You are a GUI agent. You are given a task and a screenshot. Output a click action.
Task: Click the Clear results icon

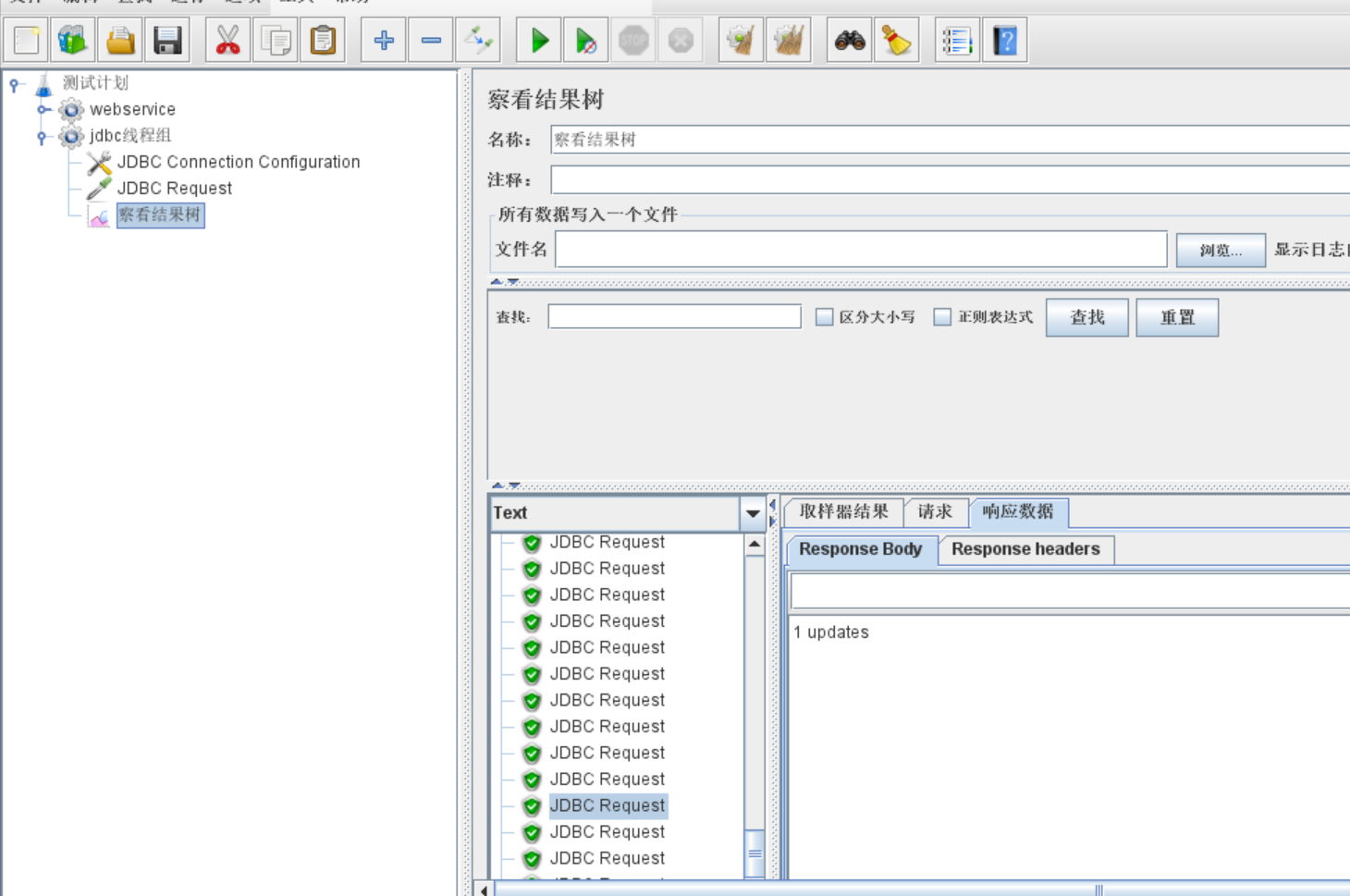(x=742, y=41)
